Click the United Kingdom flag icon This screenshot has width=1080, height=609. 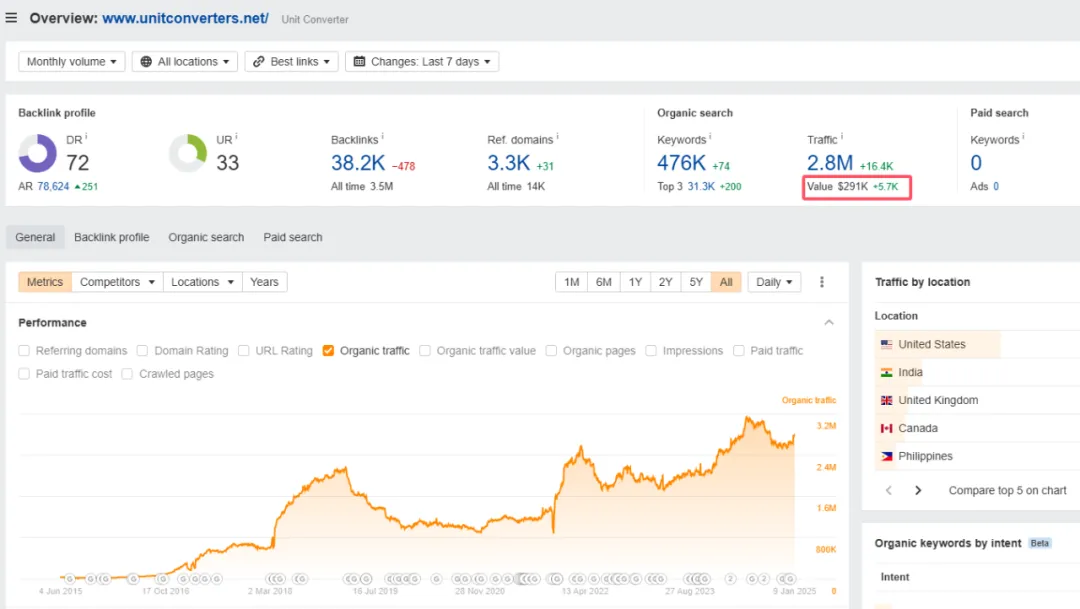pyautogui.click(x=886, y=400)
